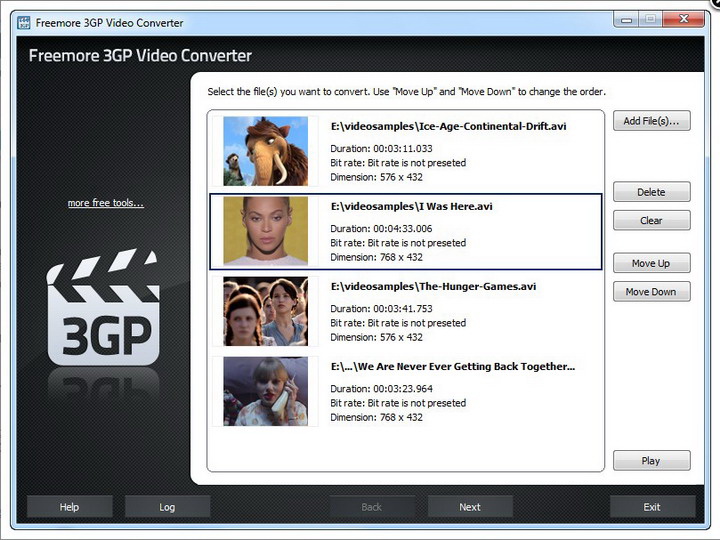Close the Freemore window

684,19
